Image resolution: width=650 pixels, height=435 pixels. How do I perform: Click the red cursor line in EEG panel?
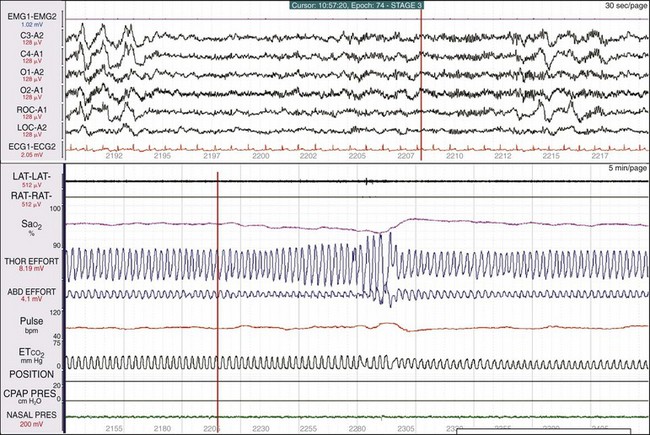[421, 80]
